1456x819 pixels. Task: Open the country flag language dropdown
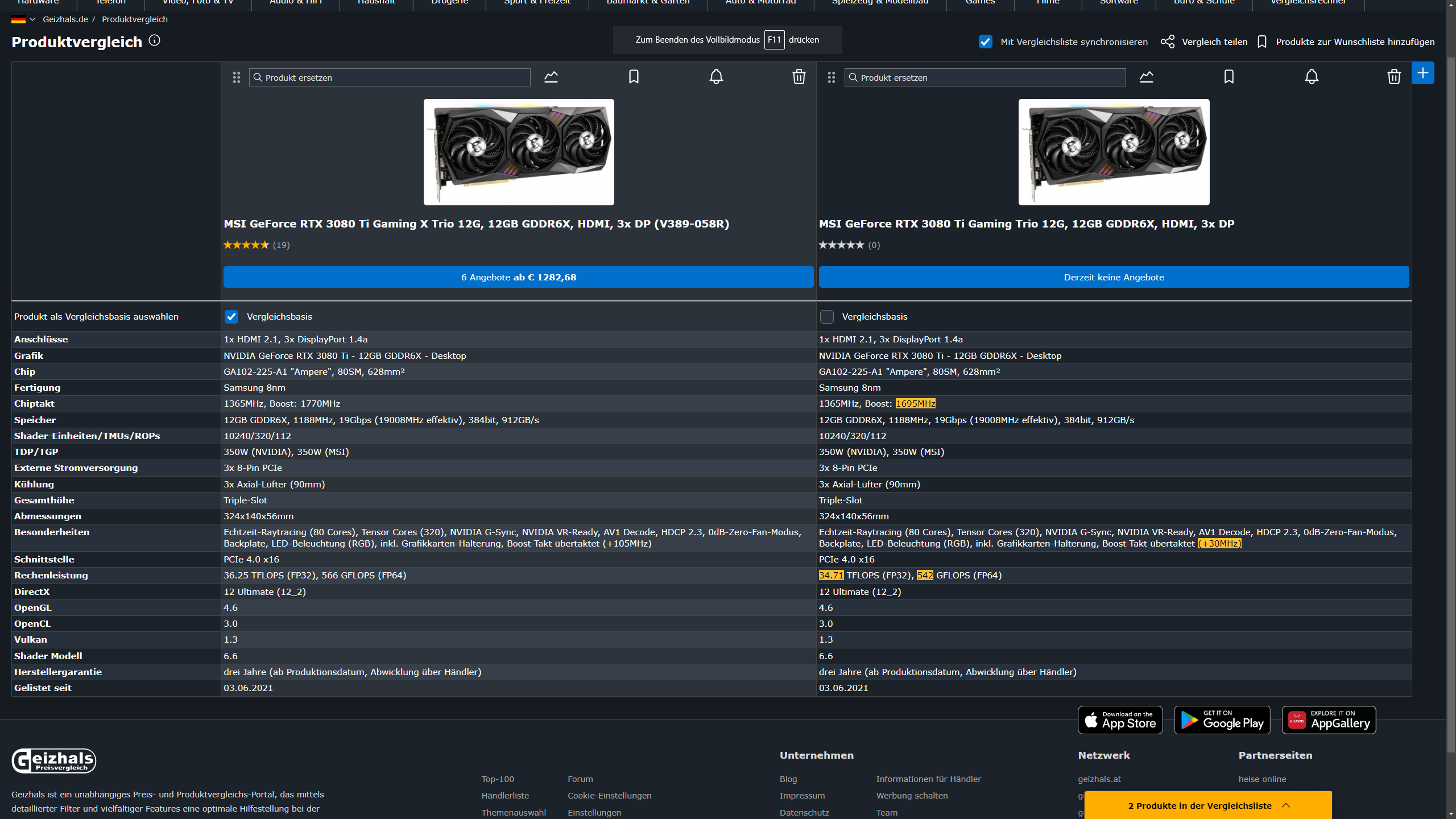point(23,19)
